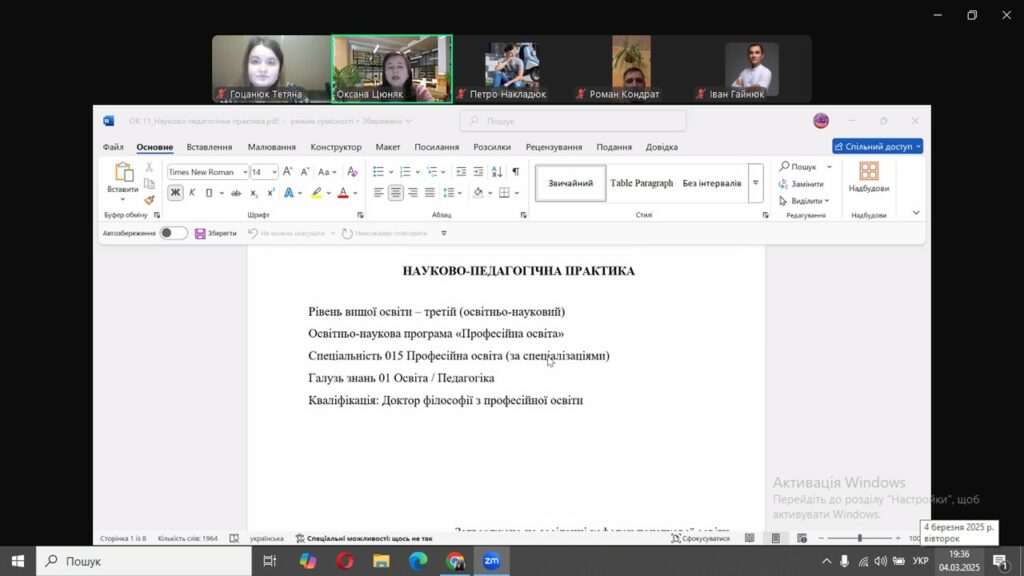The image size is (1024, 576).
Task: Click the Зберегти save button
Action: 216,233
